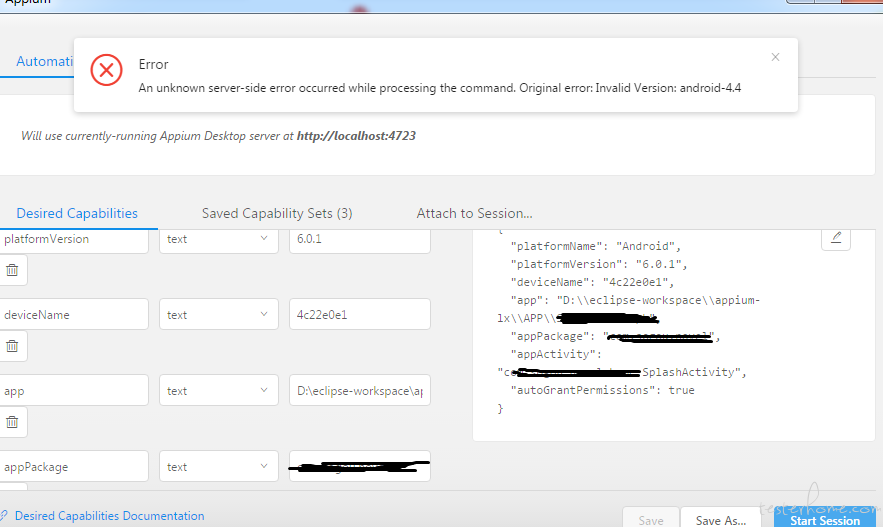Viewport: 883px width, 527px height.
Task: Open type dropdown for app row
Action: (x=218, y=390)
